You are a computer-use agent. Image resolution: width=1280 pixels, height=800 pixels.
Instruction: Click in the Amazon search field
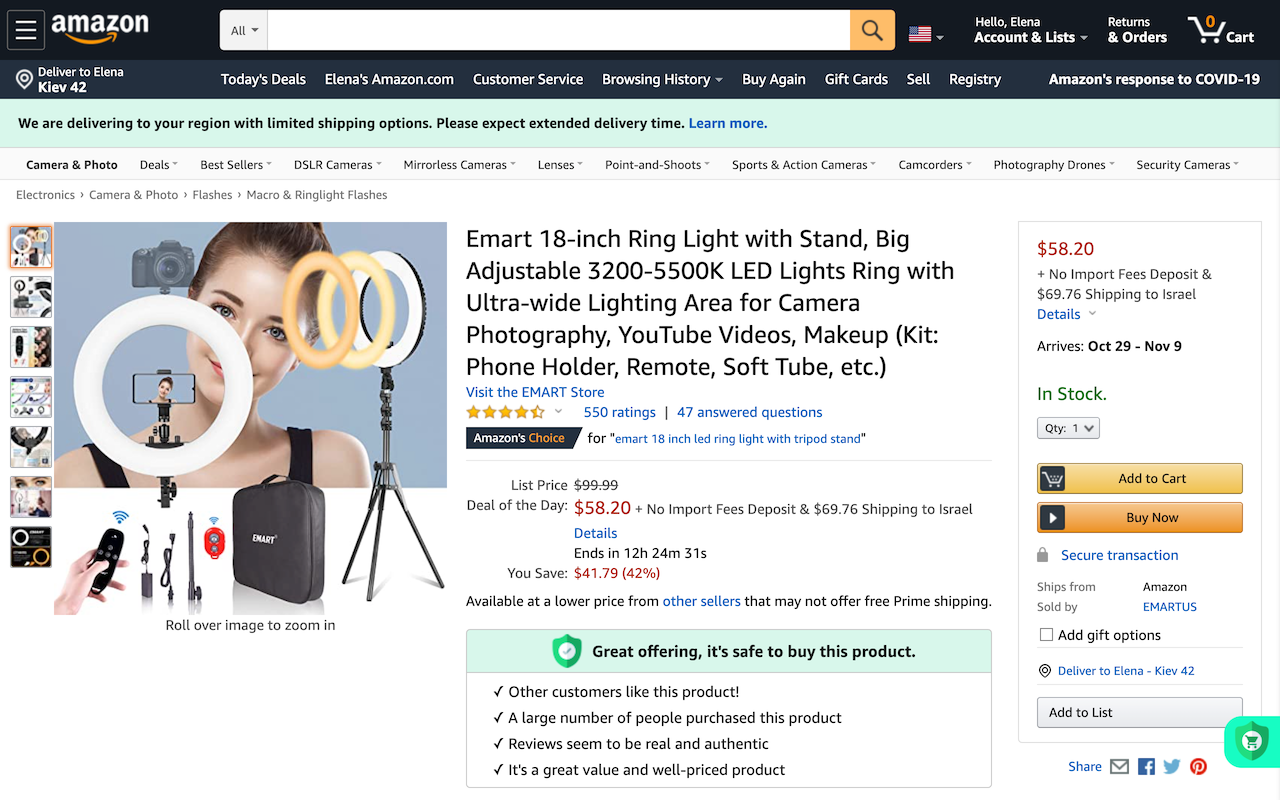pos(558,30)
